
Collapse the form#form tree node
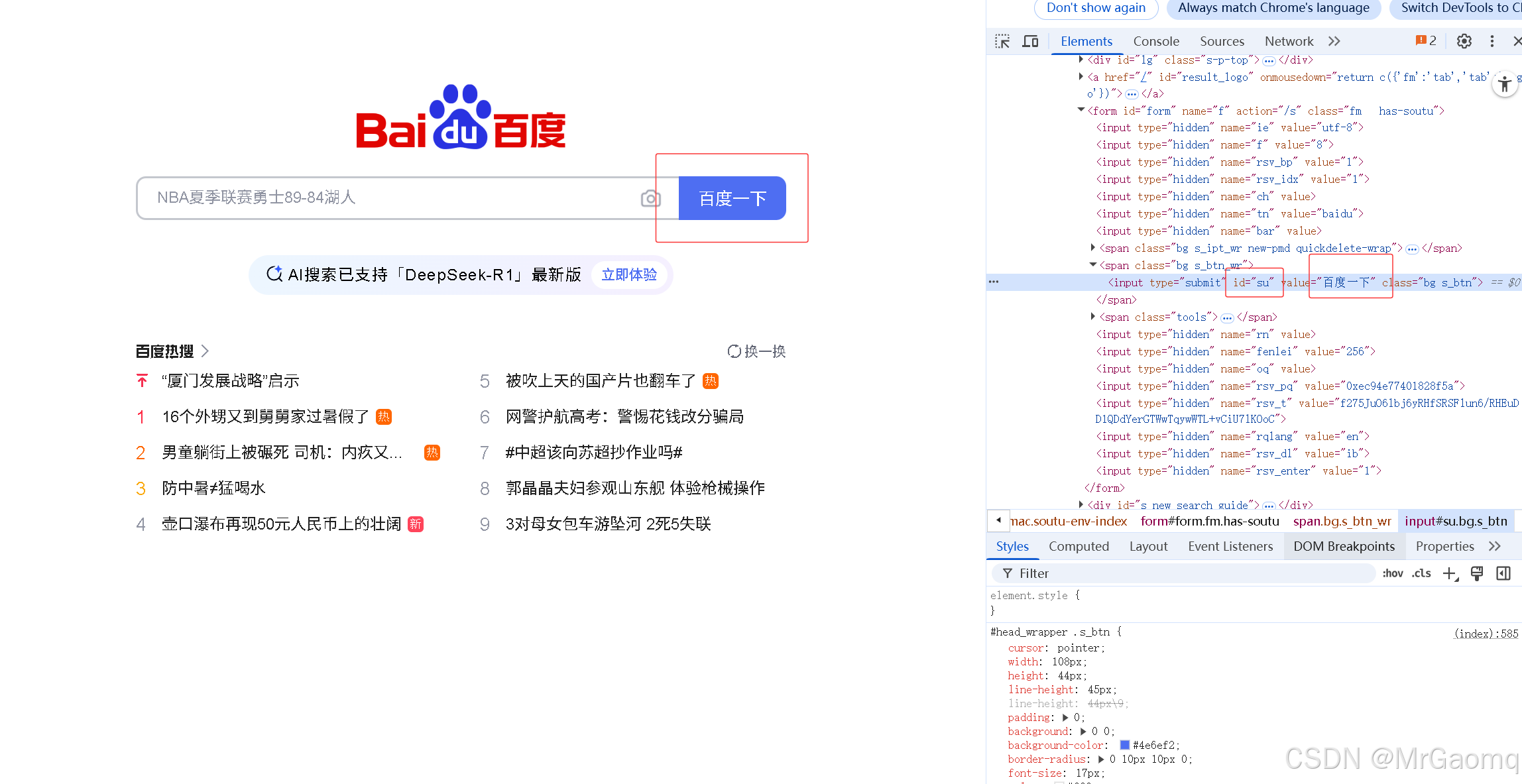click(1081, 111)
